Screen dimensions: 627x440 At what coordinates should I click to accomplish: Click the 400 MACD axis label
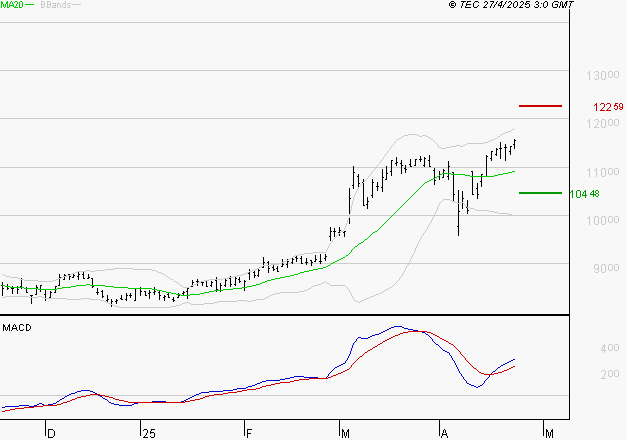tap(610, 348)
